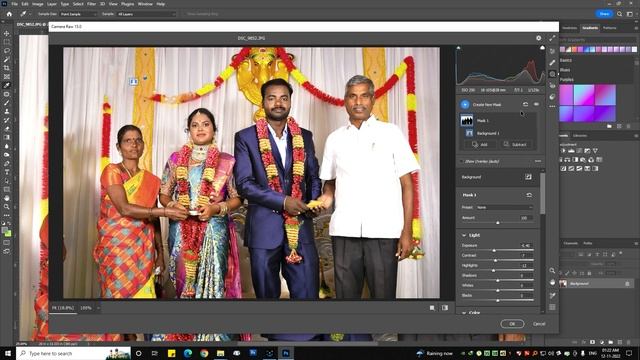Toggle the color sampler overlay tool

pyautogui.click(x=552, y=295)
